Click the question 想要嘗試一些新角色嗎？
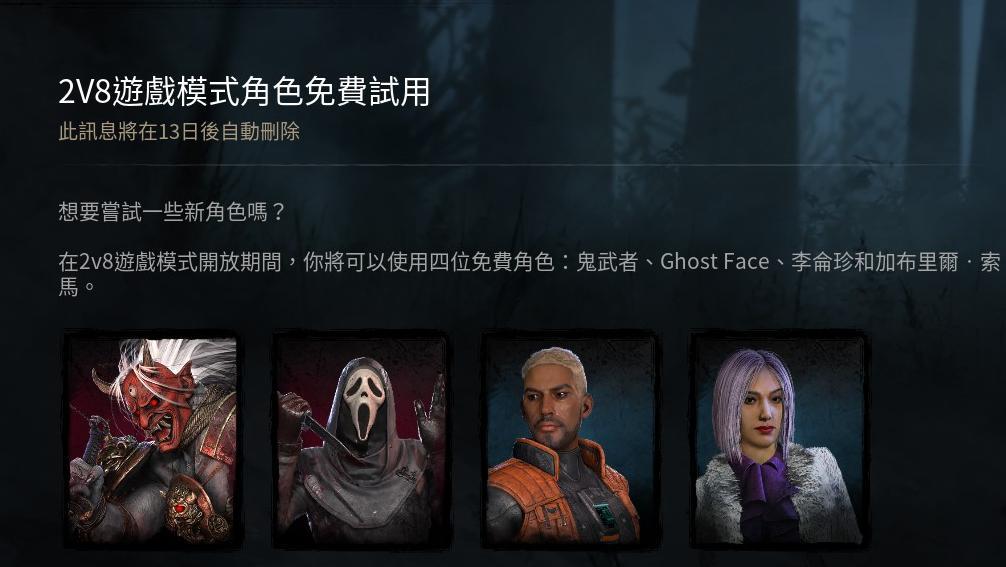This screenshot has height=567, width=1006. (x=172, y=211)
